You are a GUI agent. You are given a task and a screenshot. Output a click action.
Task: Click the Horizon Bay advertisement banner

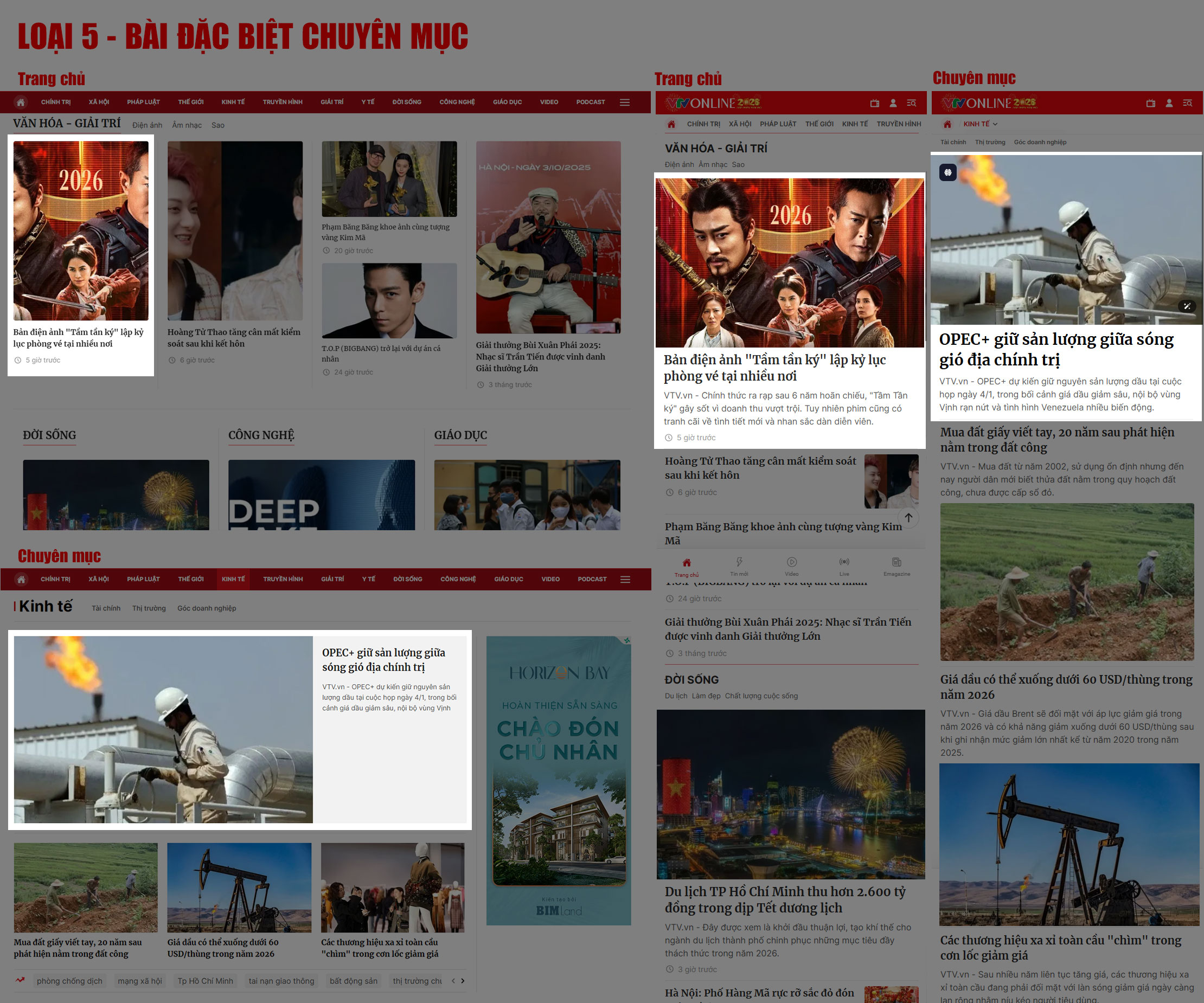pos(558,780)
